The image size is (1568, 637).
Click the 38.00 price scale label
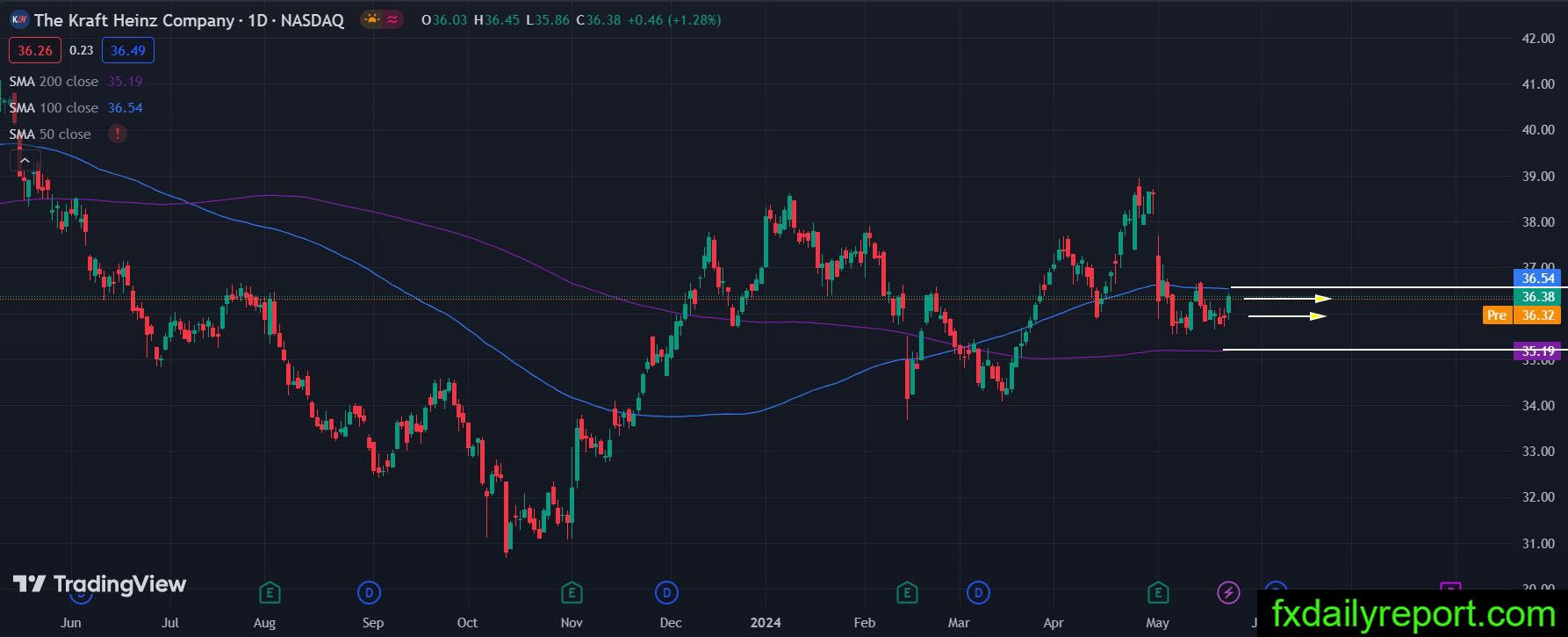(x=1538, y=222)
